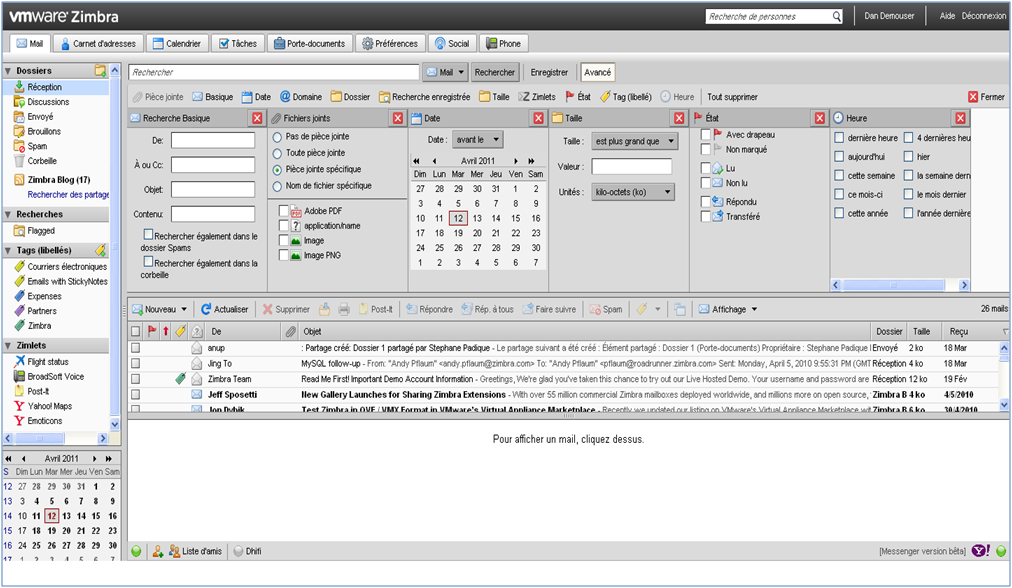Click horizontal scrollbar in Heure panel
Image resolution: width=1012 pixels, height=588 pixels.
[894, 285]
